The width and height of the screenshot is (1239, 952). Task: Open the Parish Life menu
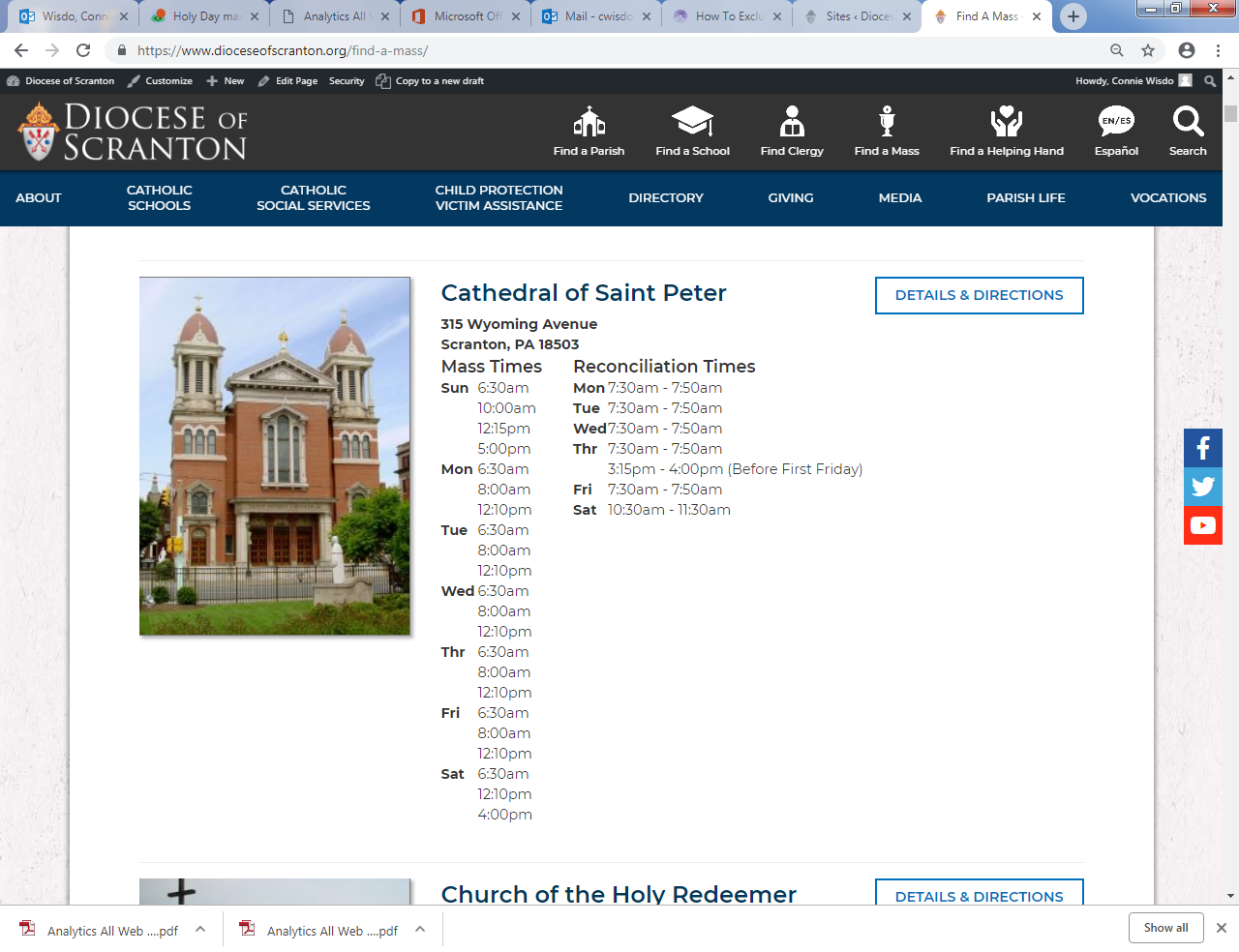1025,198
